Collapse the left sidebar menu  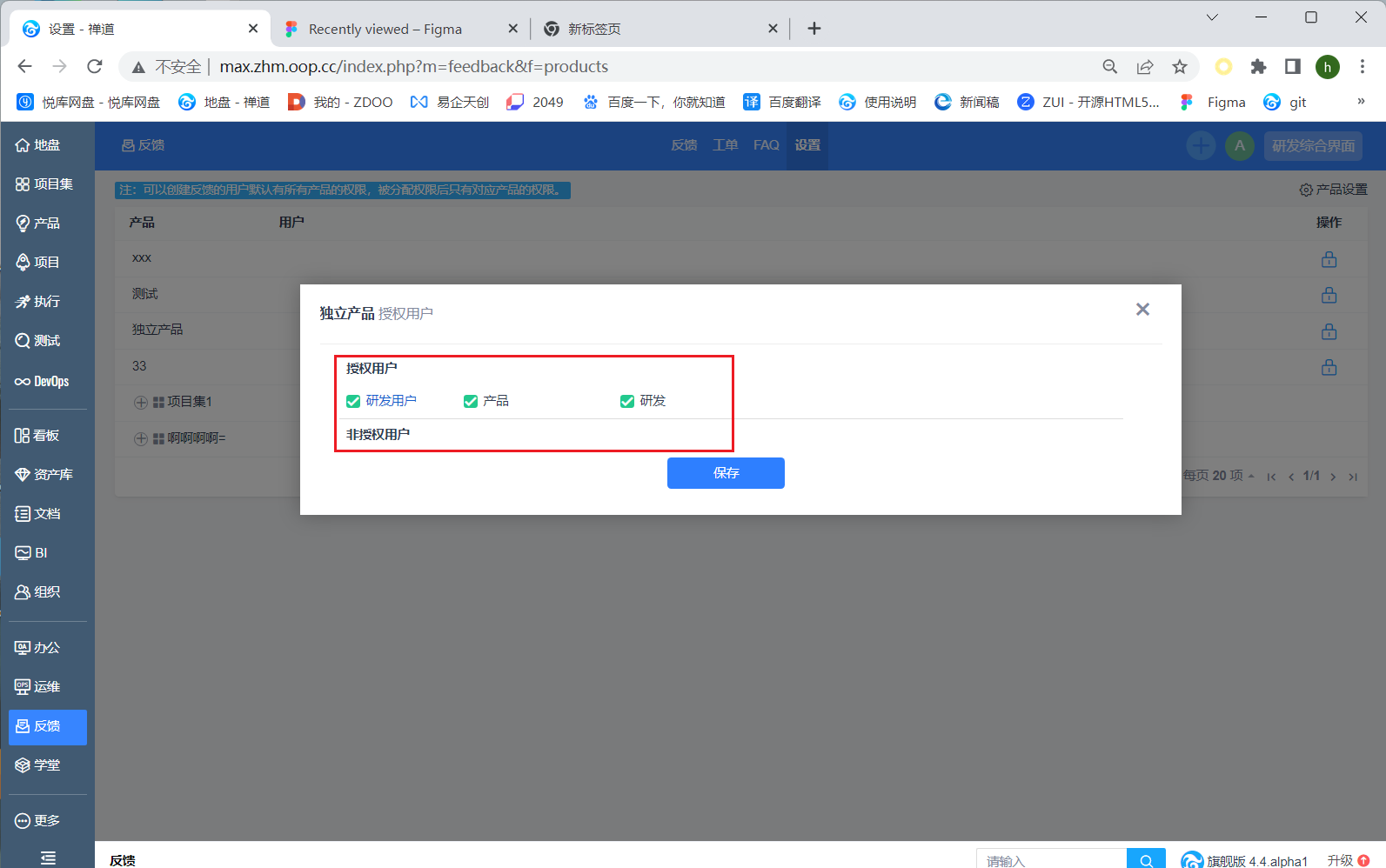(x=48, y=858)
